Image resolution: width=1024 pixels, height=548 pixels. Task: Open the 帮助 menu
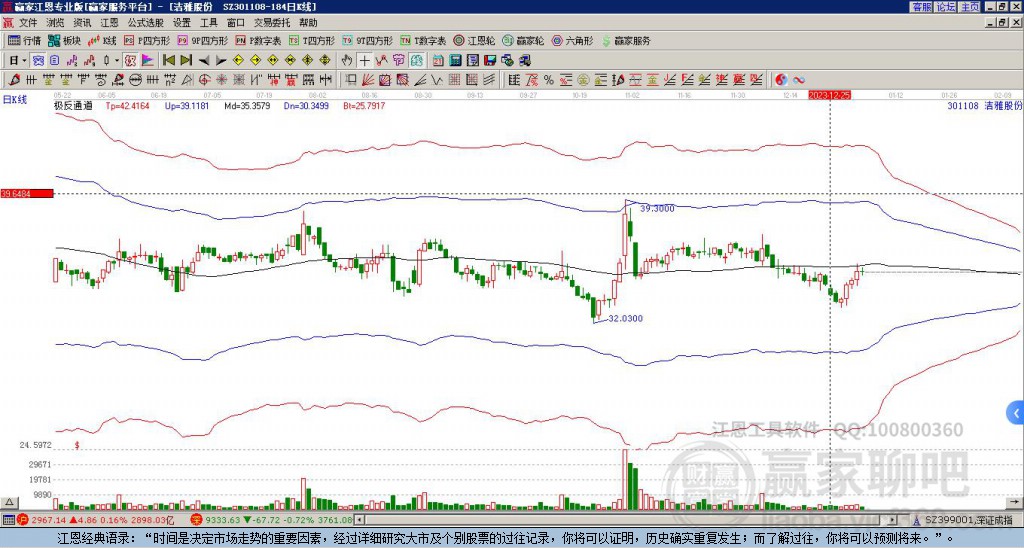pyautogui.click(x=308, y=23)
